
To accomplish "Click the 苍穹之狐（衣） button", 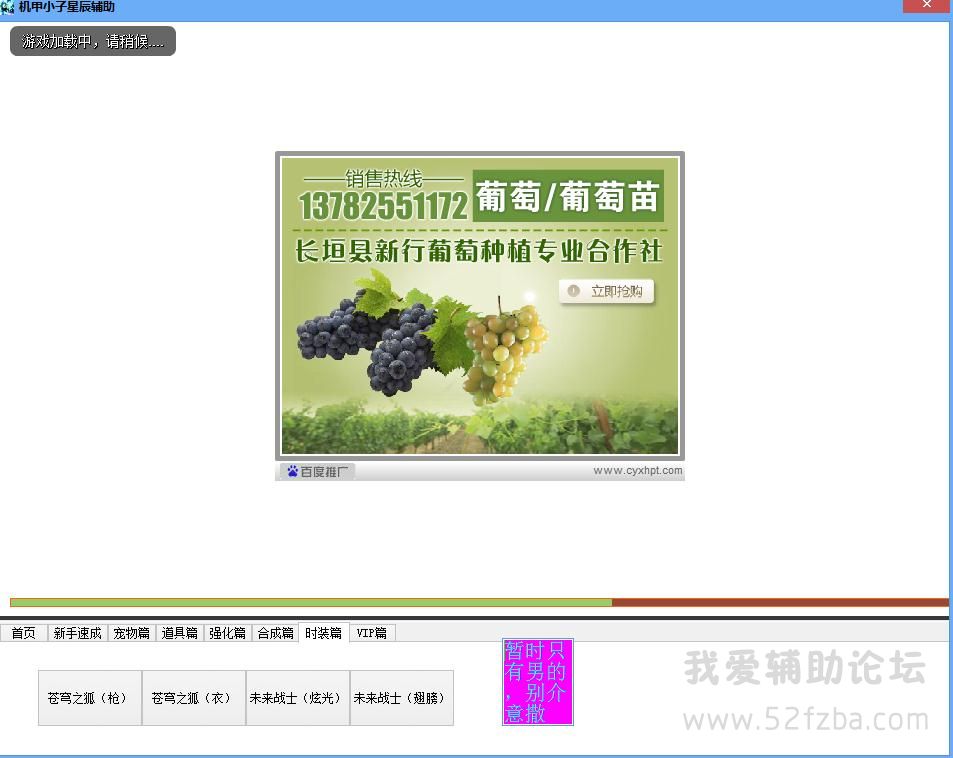I will 194,698.
